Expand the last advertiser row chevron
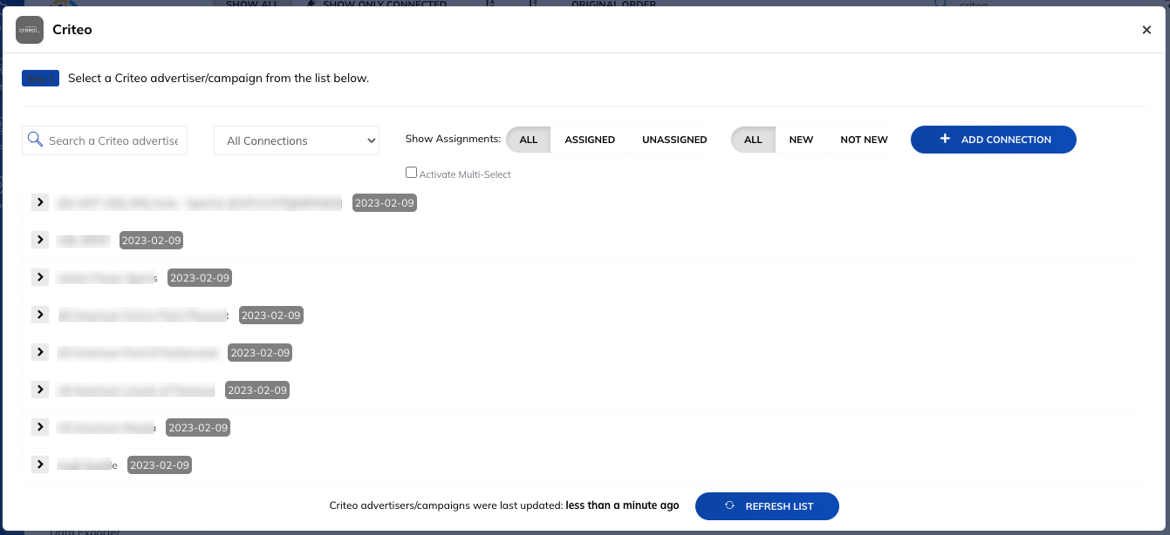1170x535 pixels. 40,464
